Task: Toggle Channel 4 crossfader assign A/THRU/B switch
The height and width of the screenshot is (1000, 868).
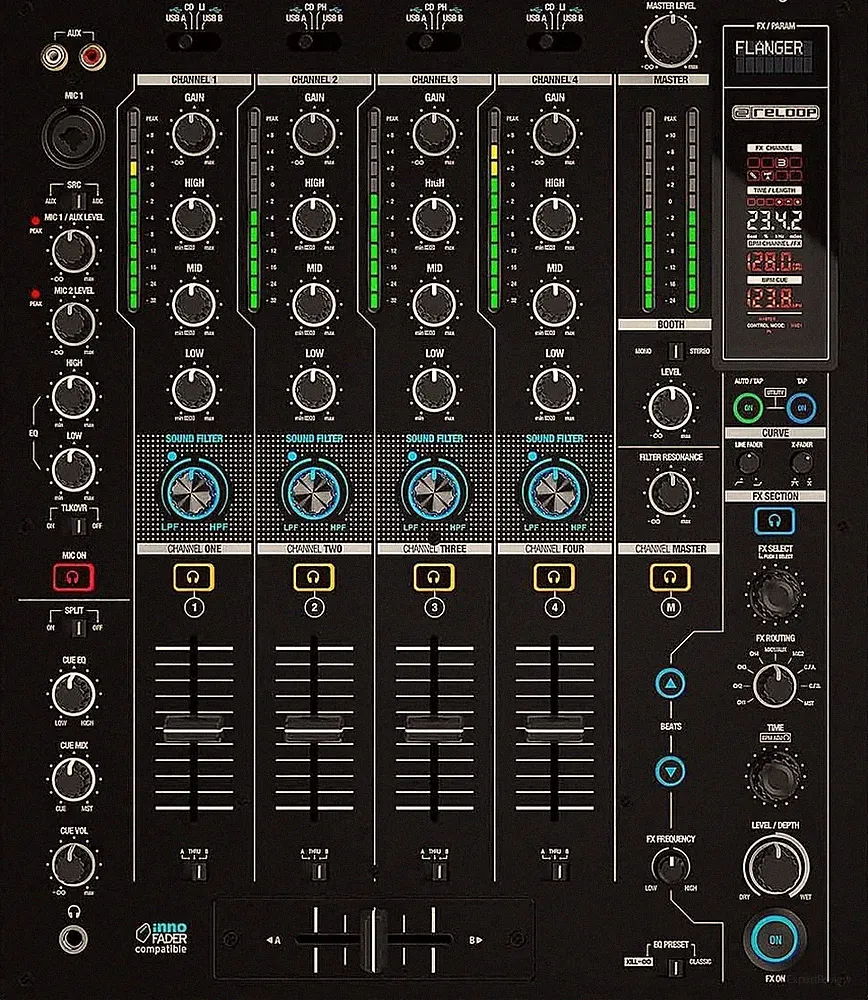Action: (558, 870)
